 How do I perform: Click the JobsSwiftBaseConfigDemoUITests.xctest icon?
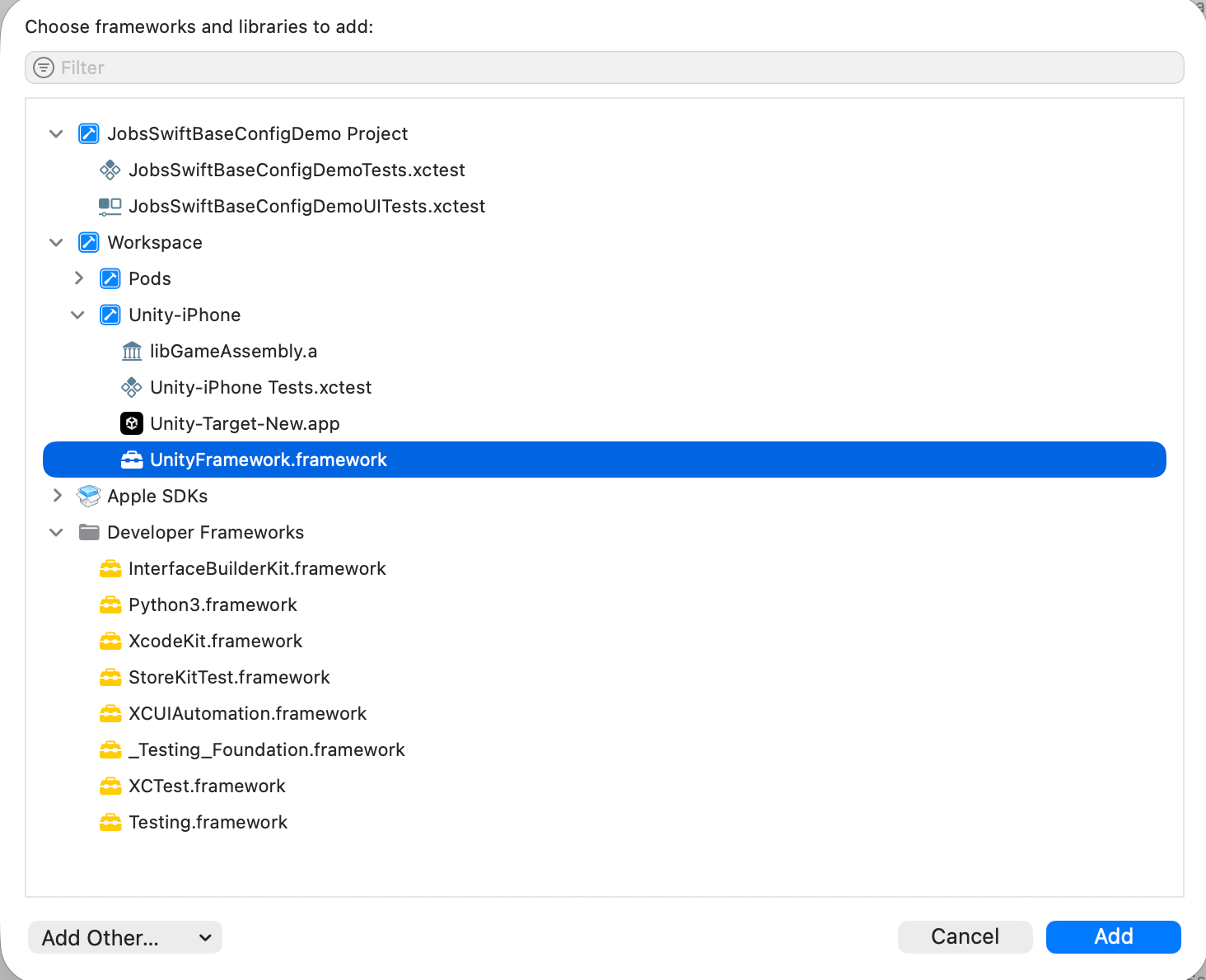click(x=110, y=206)
